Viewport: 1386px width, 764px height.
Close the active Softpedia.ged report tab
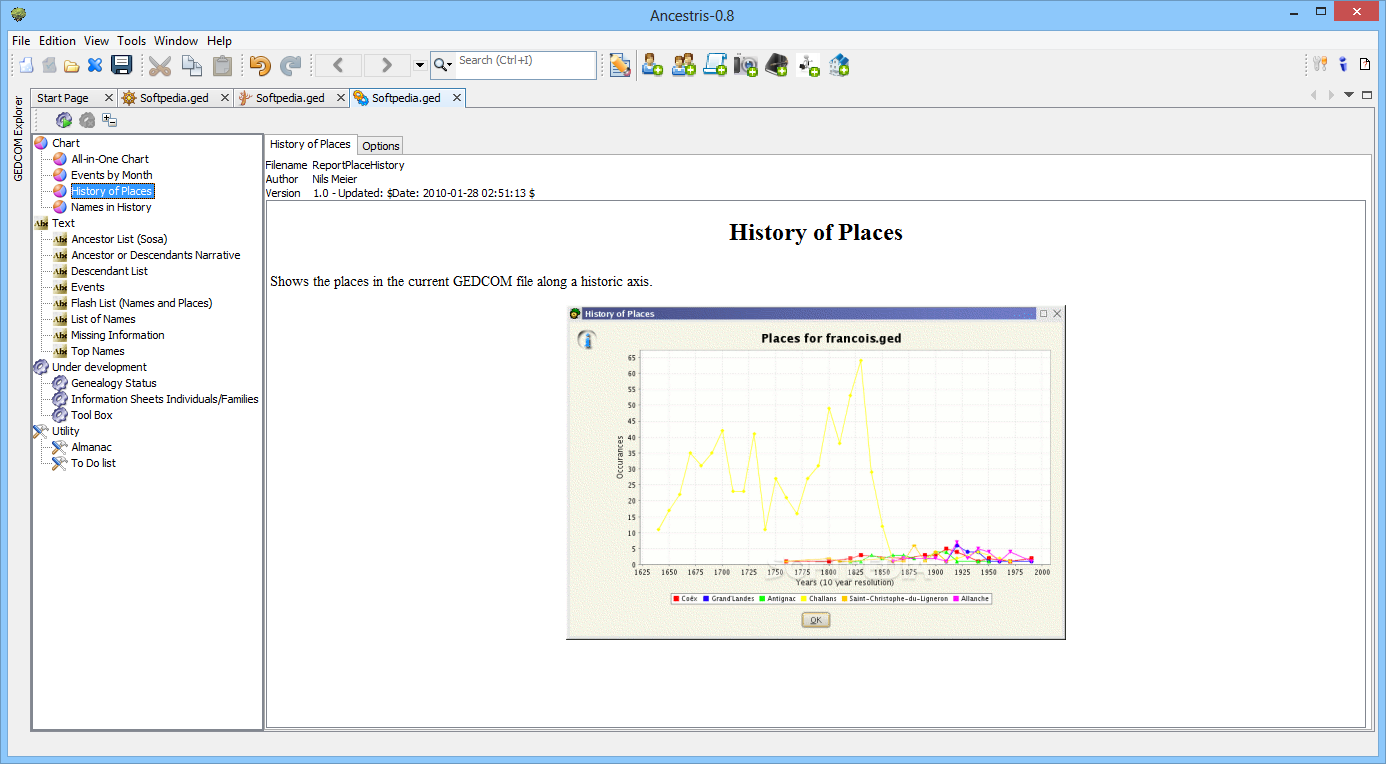click(457, 98)
